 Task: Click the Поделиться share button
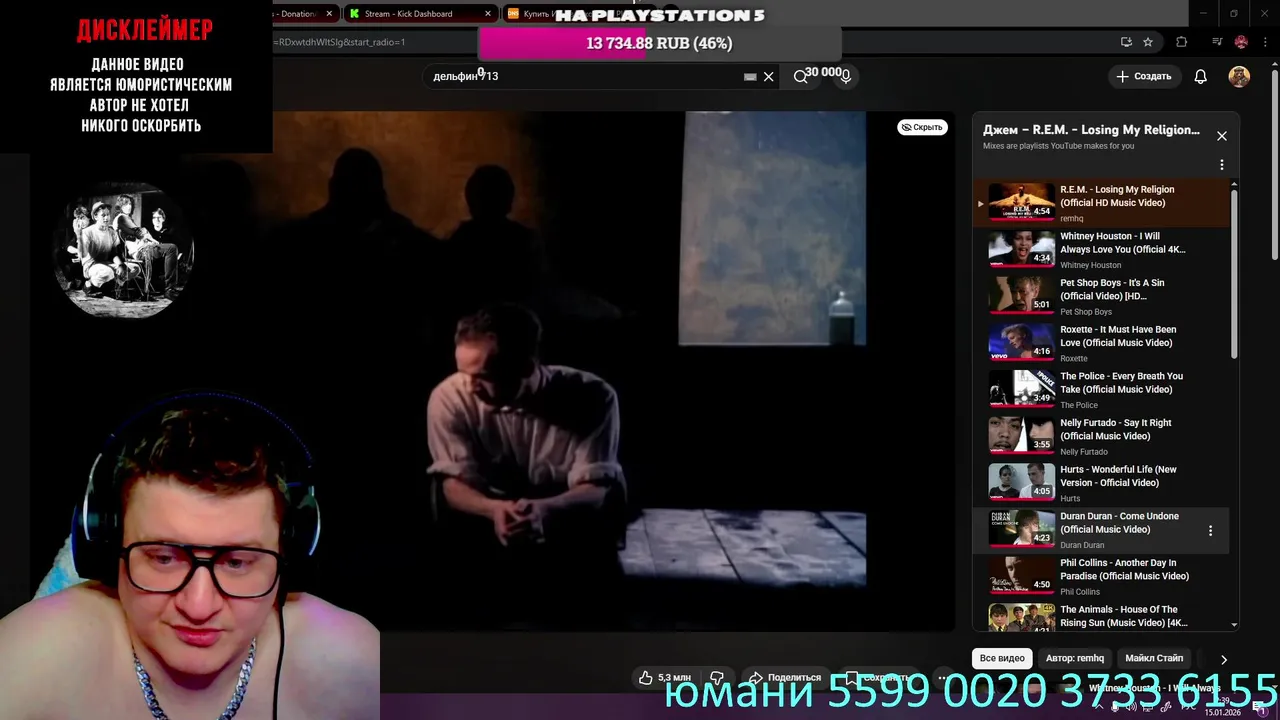tap(785, 678)
